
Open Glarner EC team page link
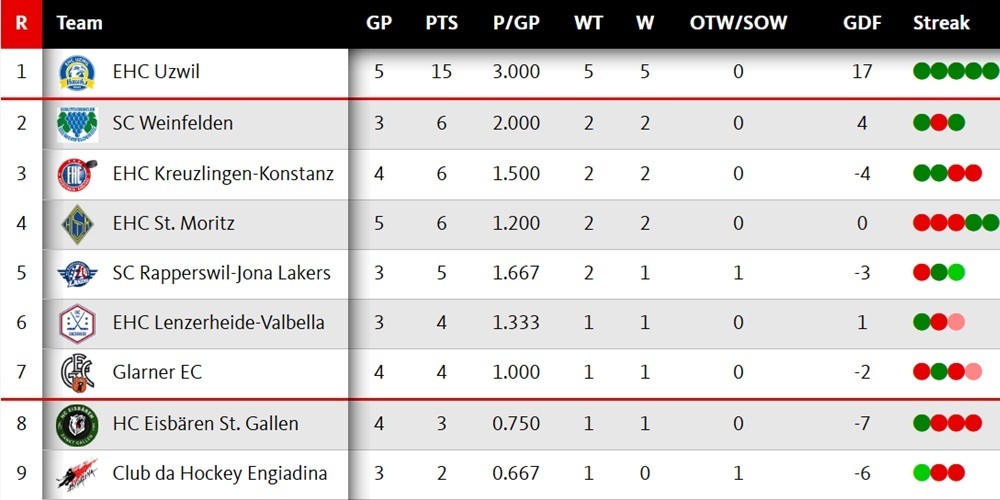point(157,373)
